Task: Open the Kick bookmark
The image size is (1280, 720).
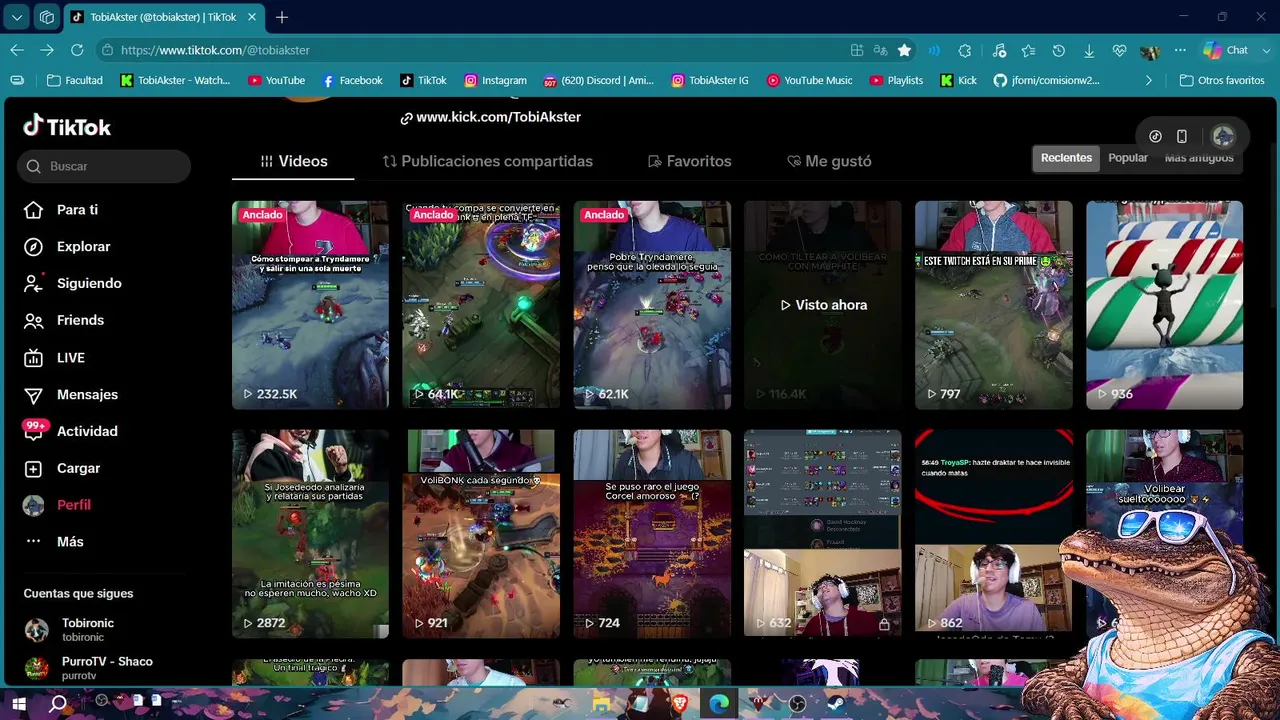Action: (959, 80)
